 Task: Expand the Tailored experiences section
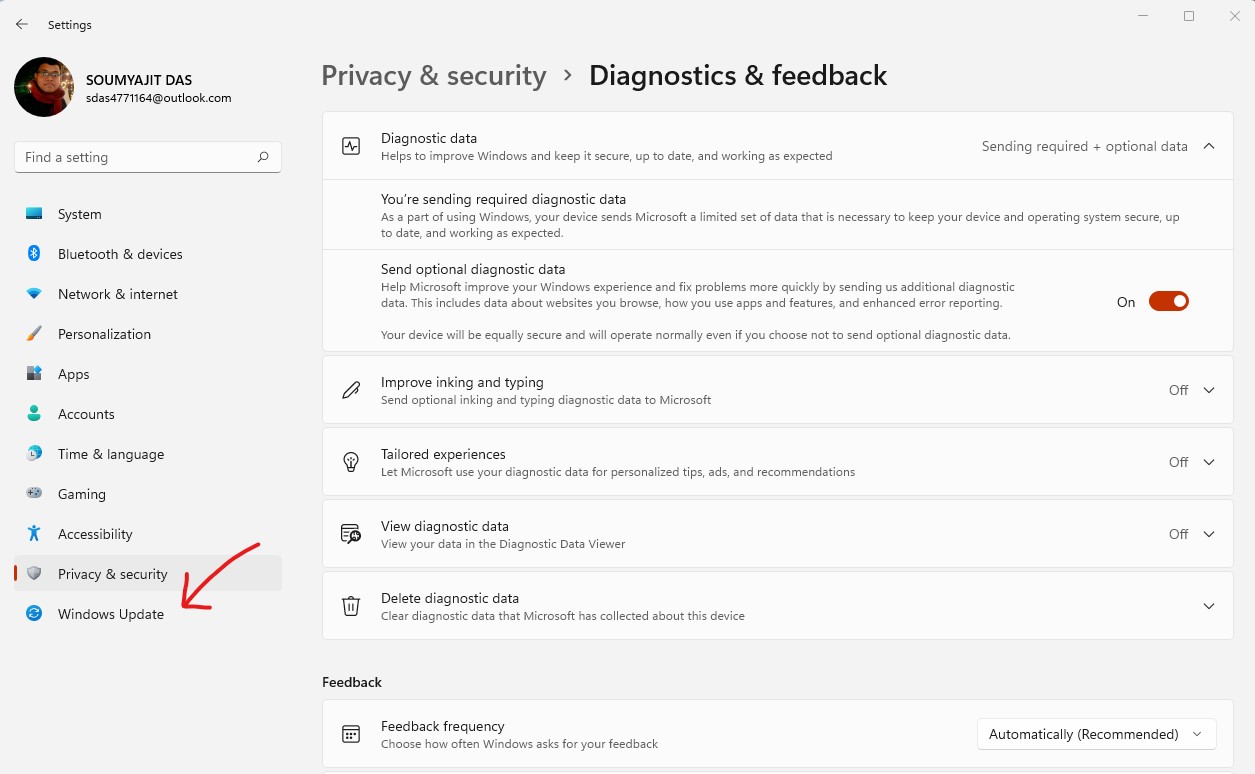(1209, 462)
